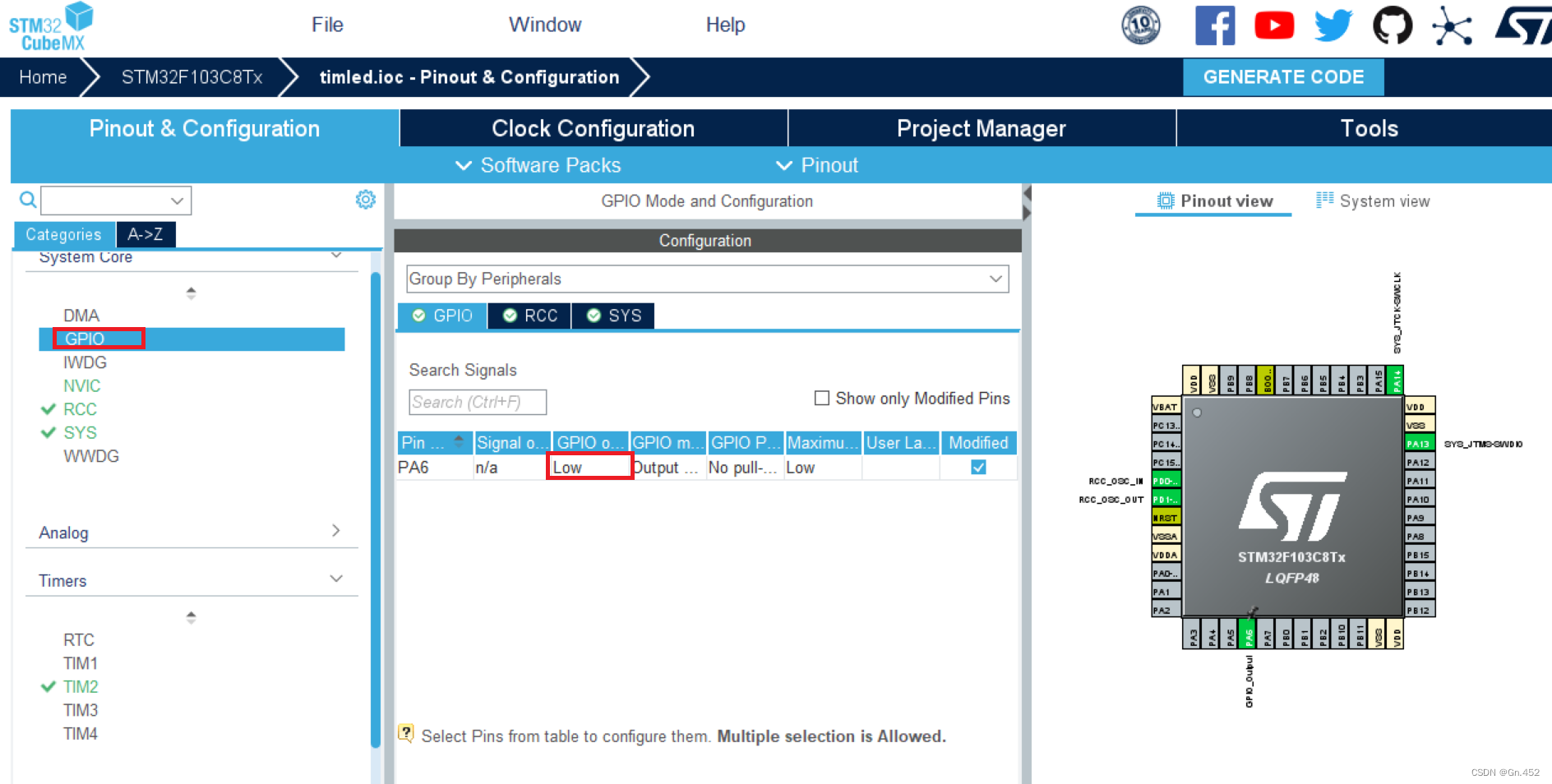
Task: Select GPIO in System Core list
Action: point(192,339)
